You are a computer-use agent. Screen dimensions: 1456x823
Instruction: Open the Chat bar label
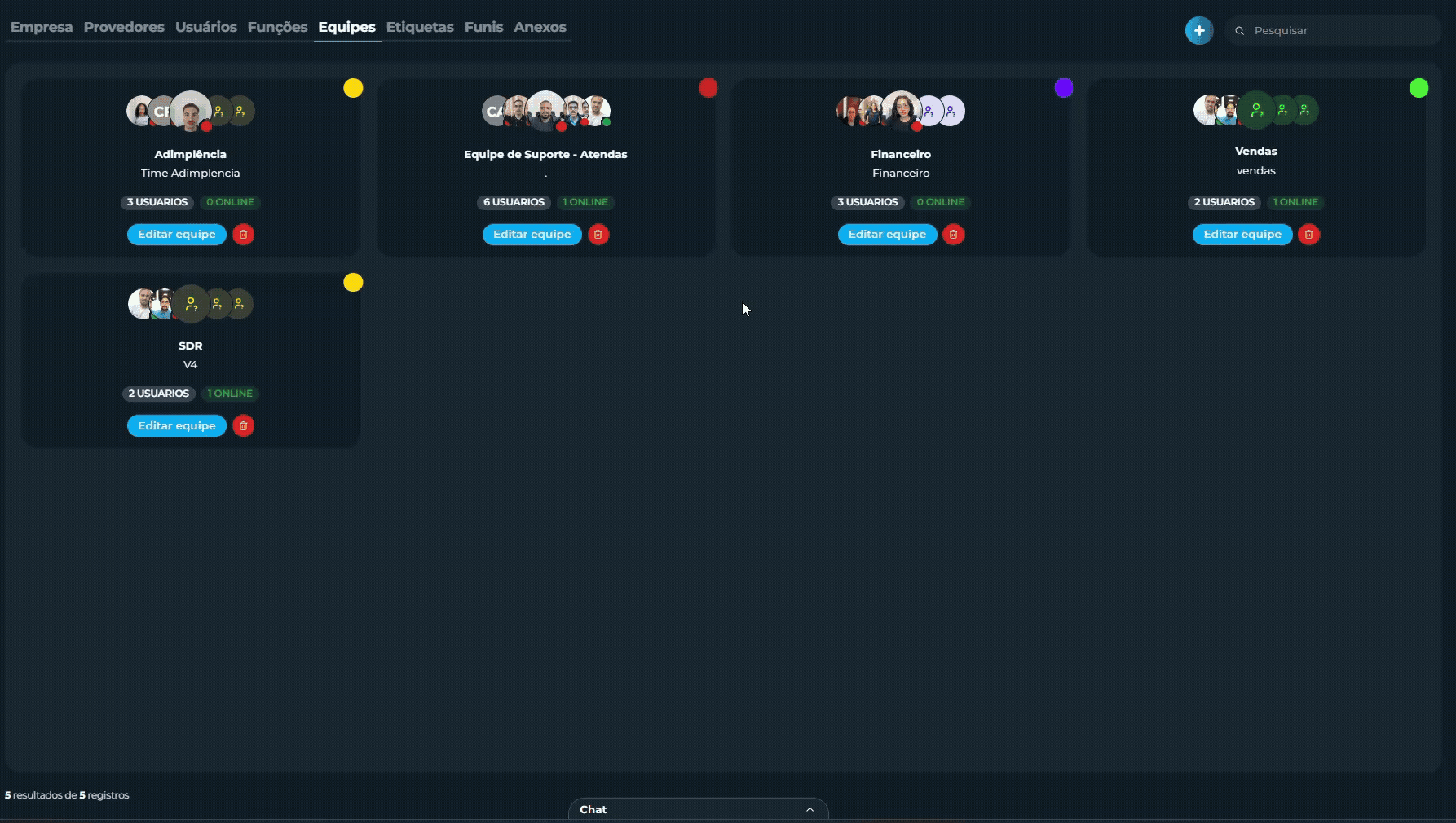[x=593, y=809]
